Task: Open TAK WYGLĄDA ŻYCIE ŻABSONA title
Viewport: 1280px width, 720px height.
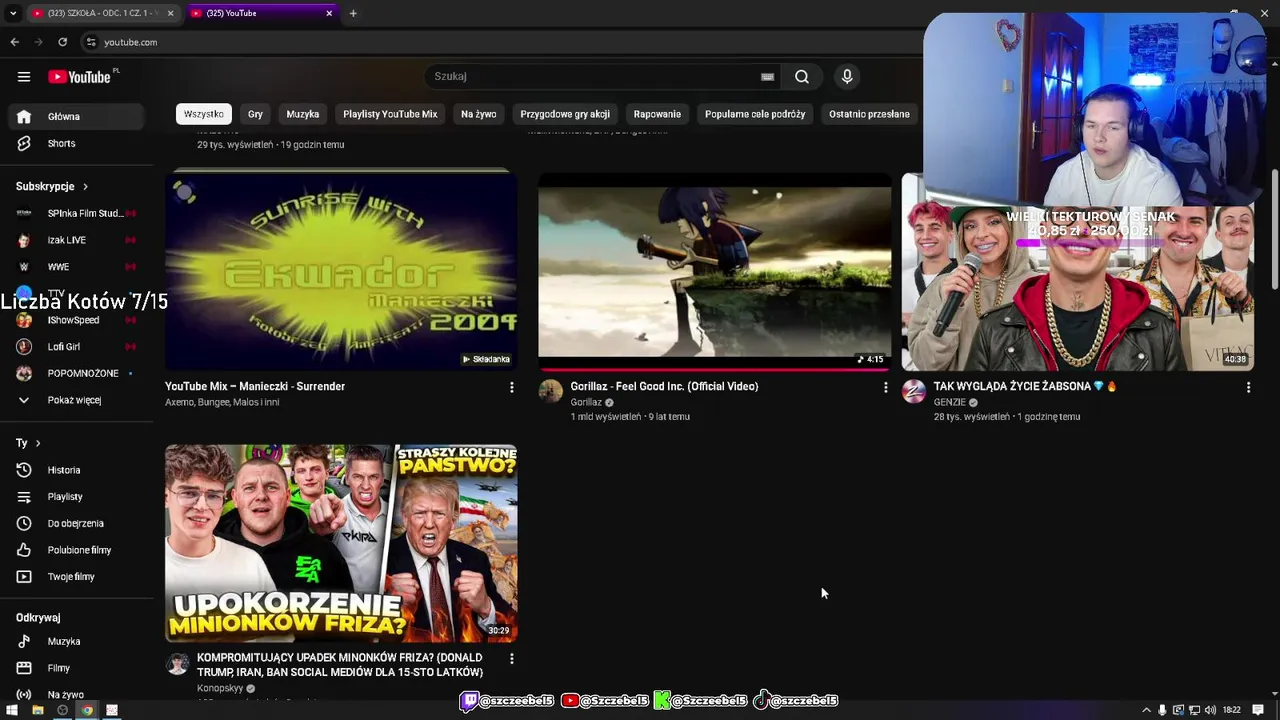Action: [1024, 386]
